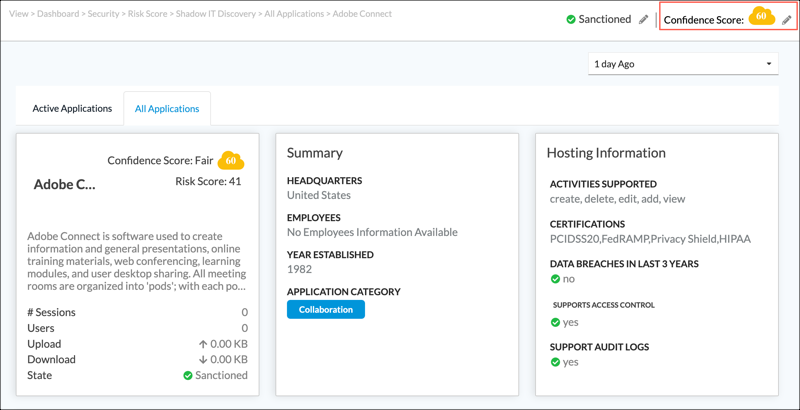Click the 'Users' row label

pos(41,328)
